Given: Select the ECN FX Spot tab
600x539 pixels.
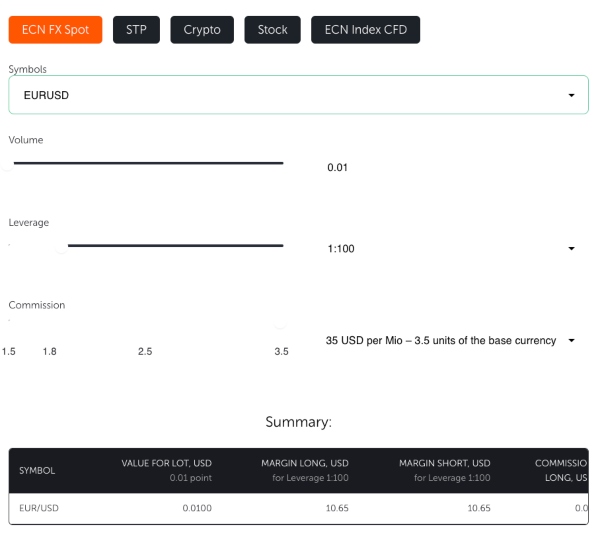Looking at the screenshot, I should (55, 30).
